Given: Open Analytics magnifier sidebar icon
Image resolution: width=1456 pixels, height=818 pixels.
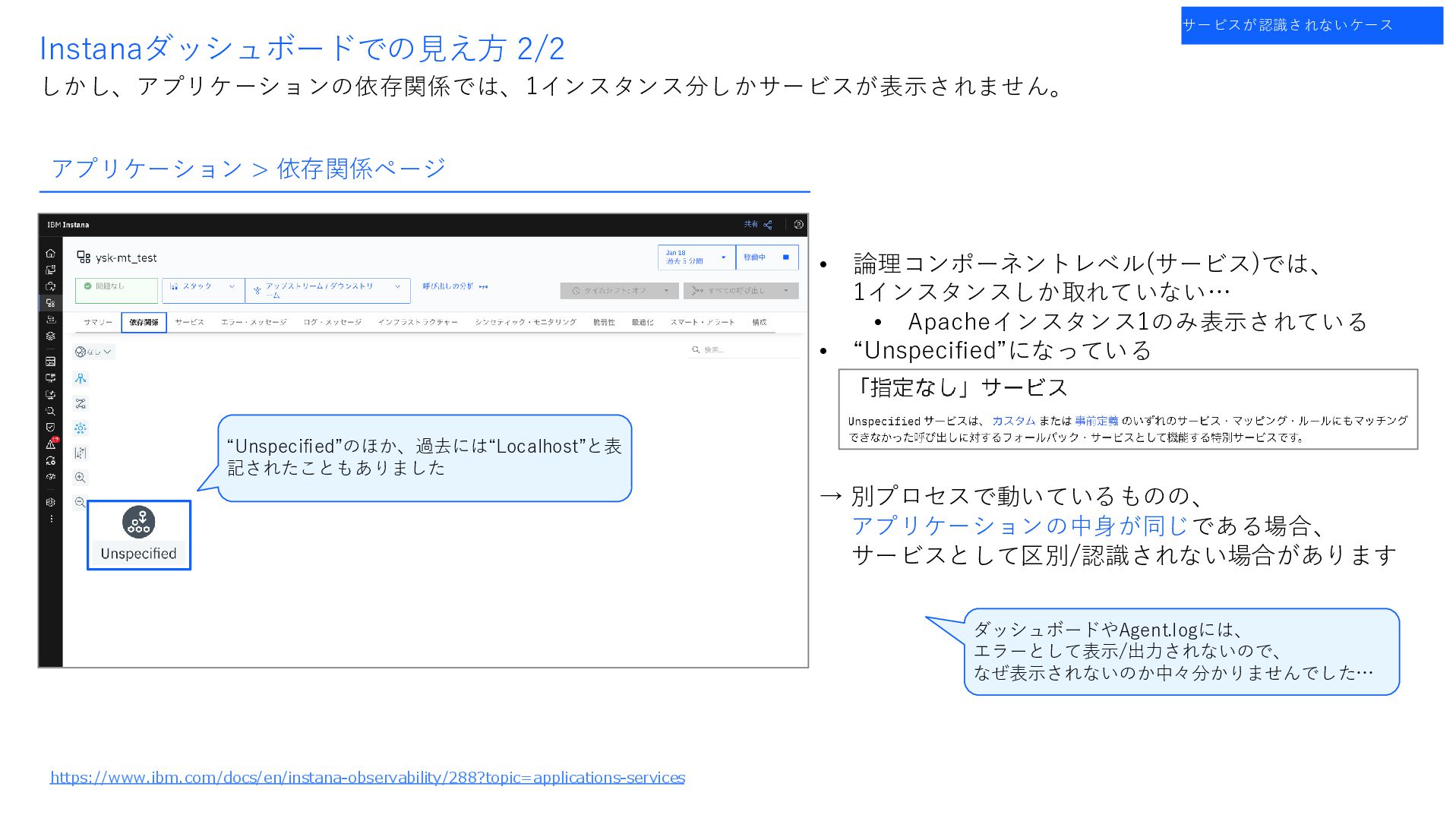Looking at the screenshot, I should (x=50, y=411).
